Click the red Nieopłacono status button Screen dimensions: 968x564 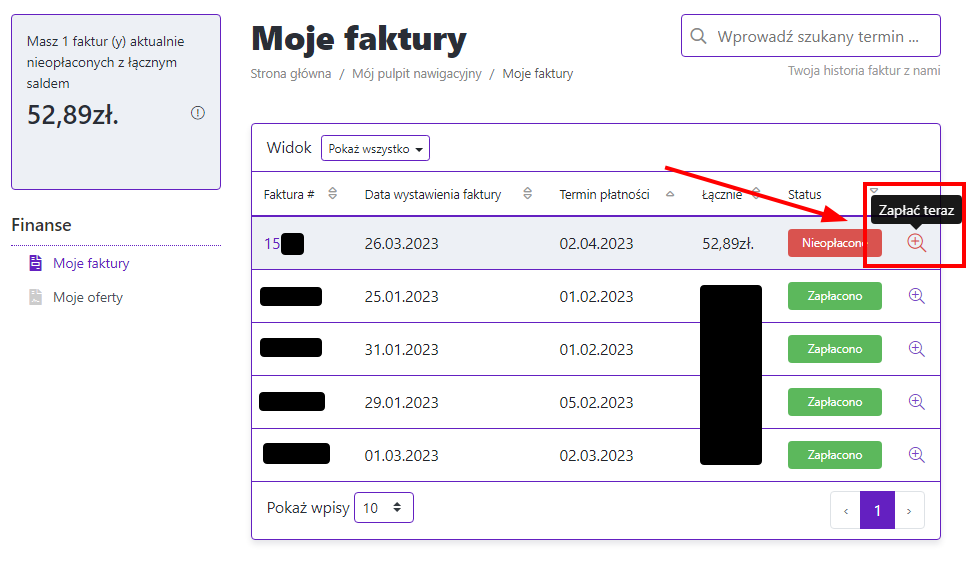834,243
